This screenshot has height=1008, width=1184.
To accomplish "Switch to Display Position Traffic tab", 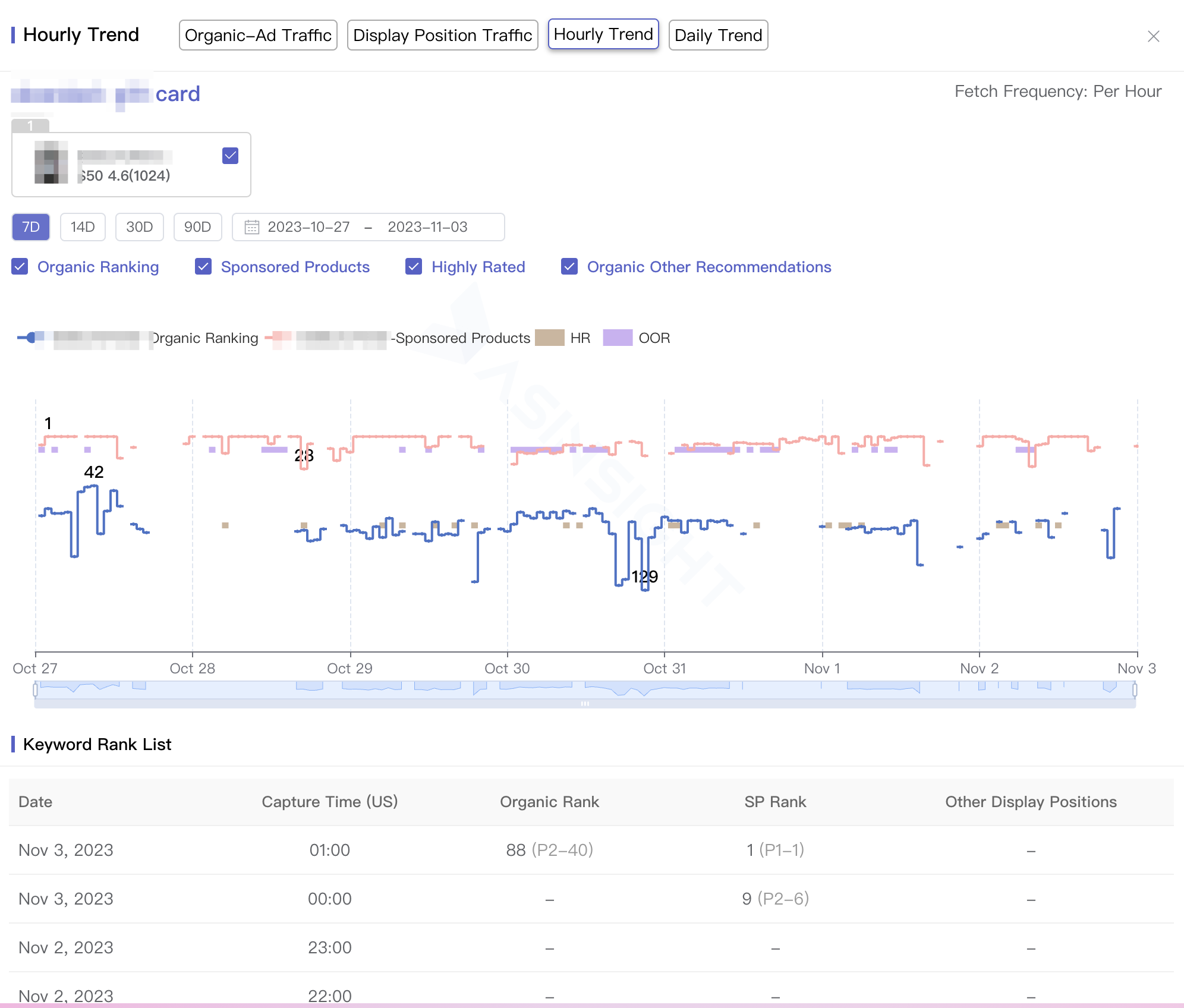I will tap(442, 35).
